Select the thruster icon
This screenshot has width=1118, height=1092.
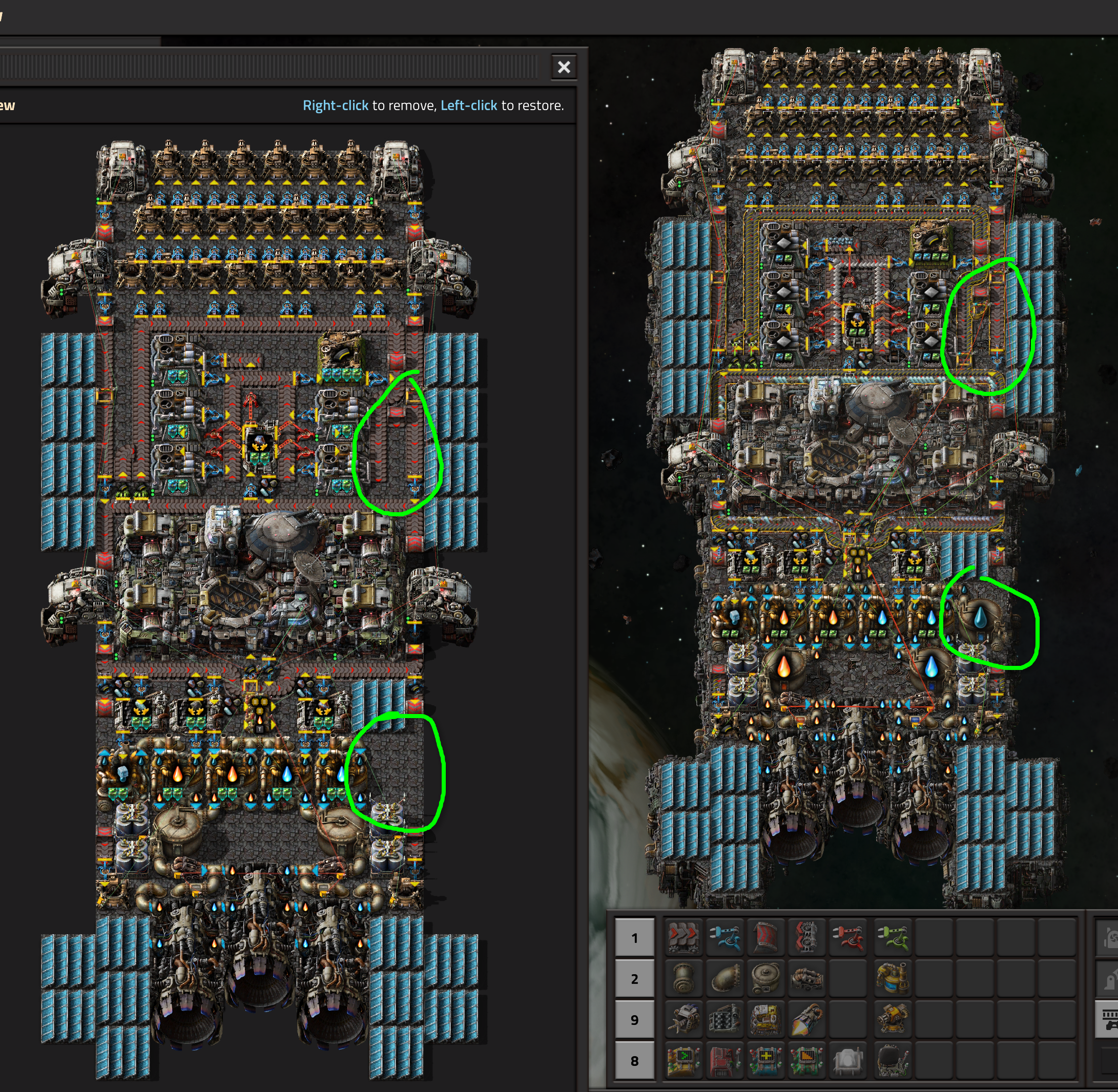[x=807, y=1019]
